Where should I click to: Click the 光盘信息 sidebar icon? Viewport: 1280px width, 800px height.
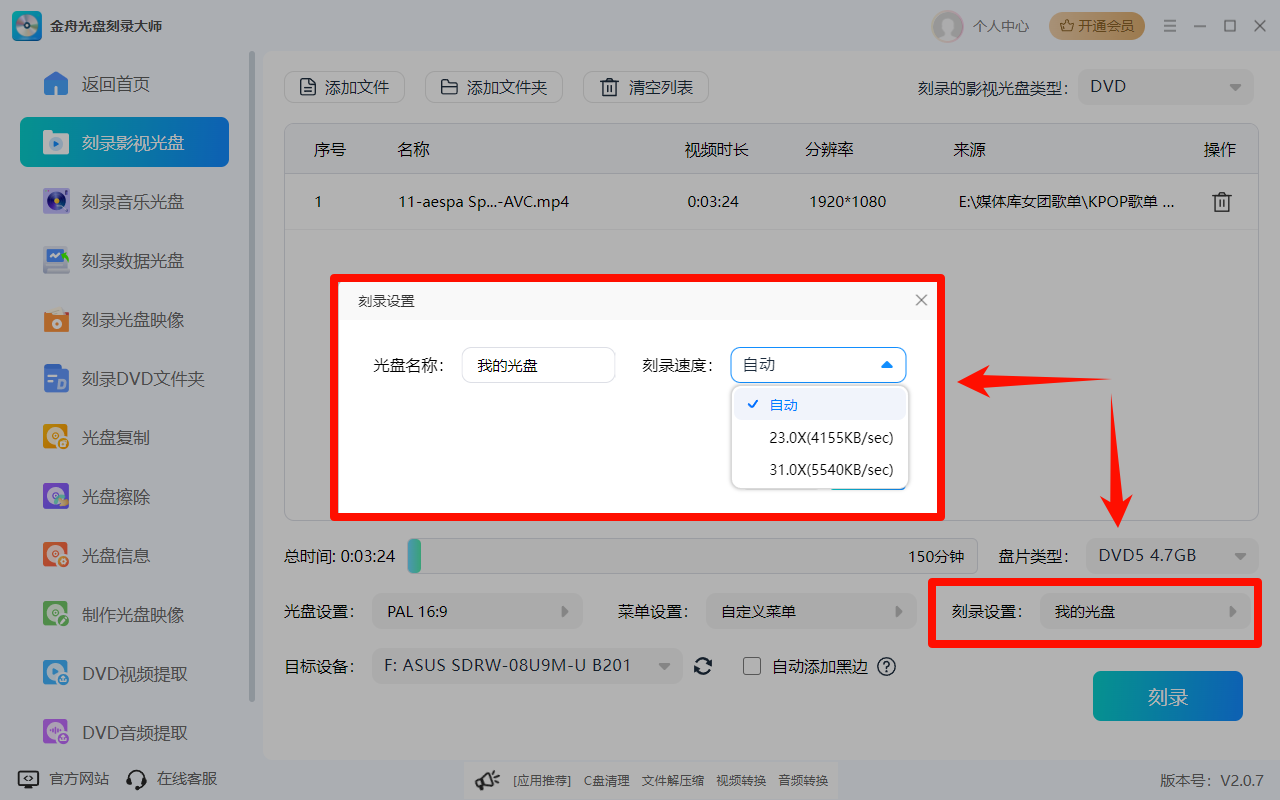[x=56, y=555]
